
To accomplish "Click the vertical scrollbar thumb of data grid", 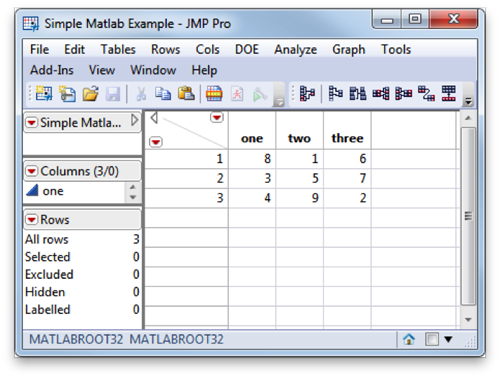I will click(468, 216).
